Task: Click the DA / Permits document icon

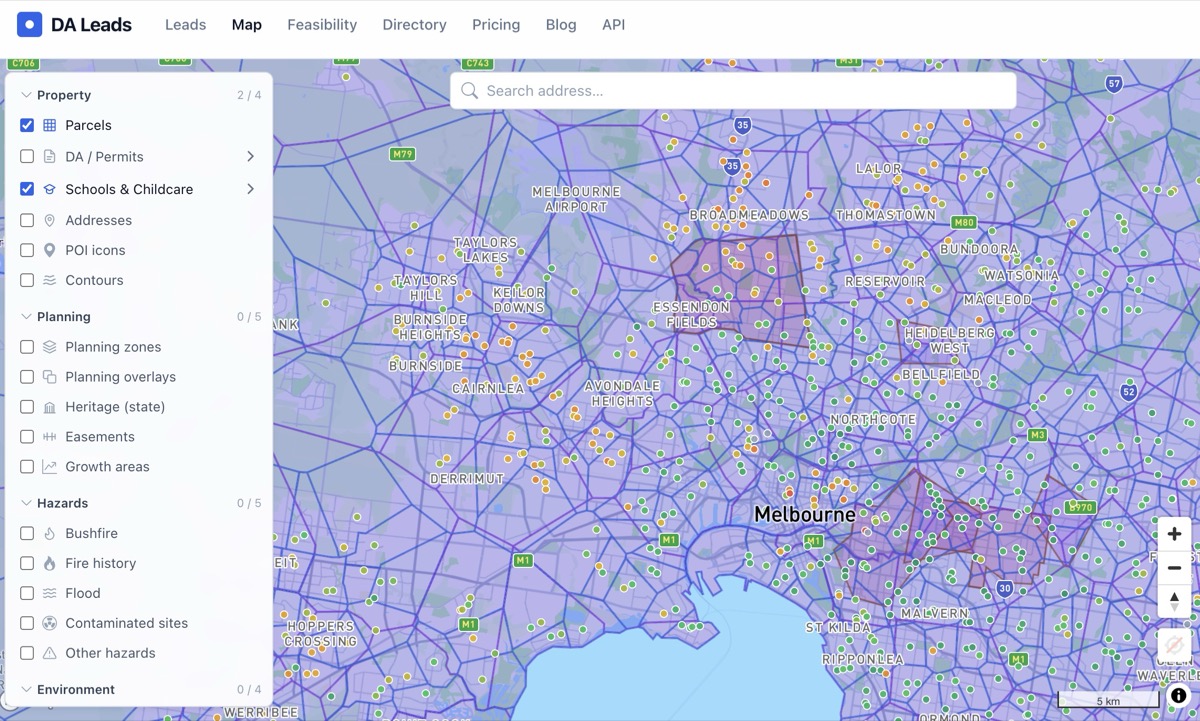Action: (49, 157)
